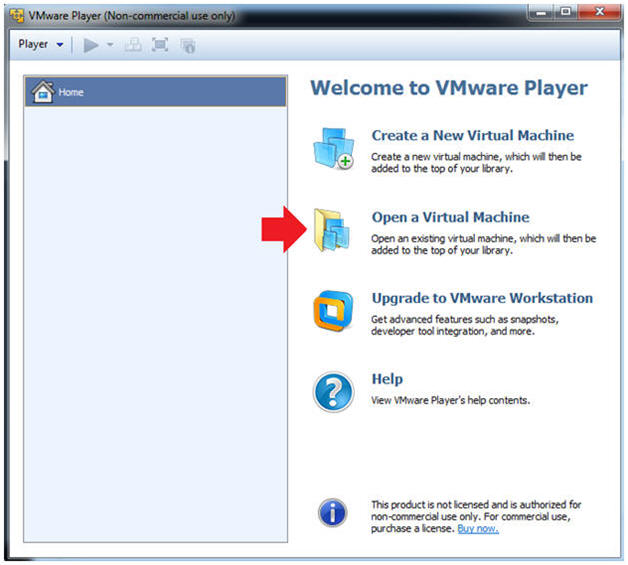628x565 pixels.
Task: Maximize the VMware Player window
Action: [566, 12]
